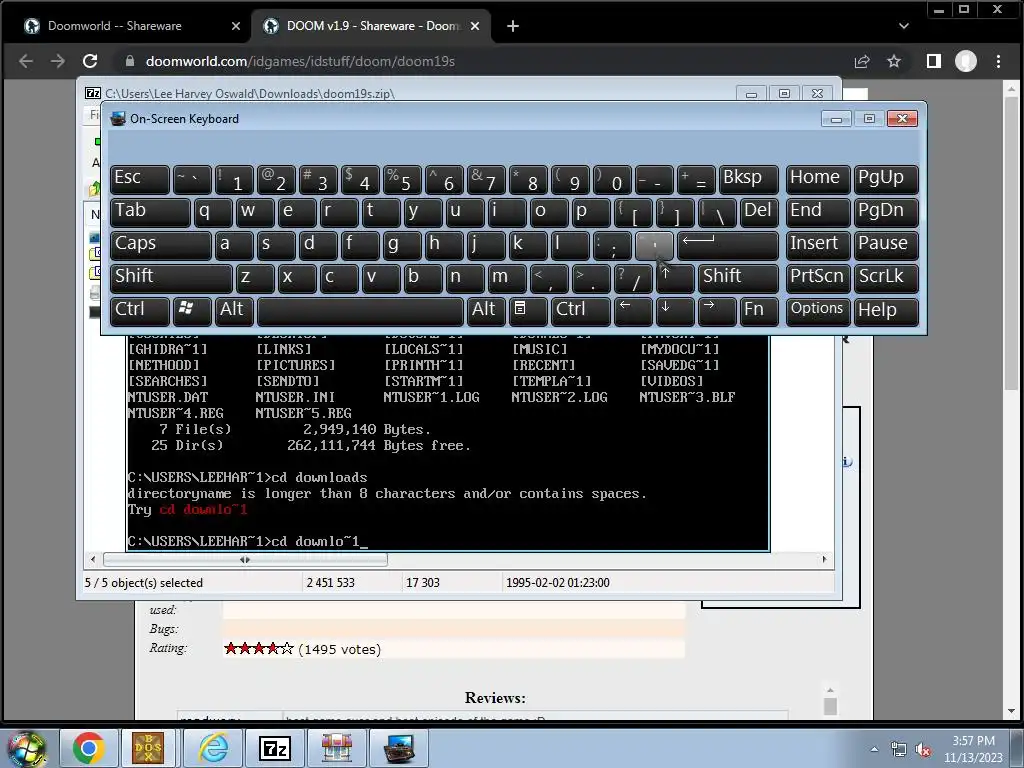Toggle the left Ctrl key

click(x=140, y=310)
